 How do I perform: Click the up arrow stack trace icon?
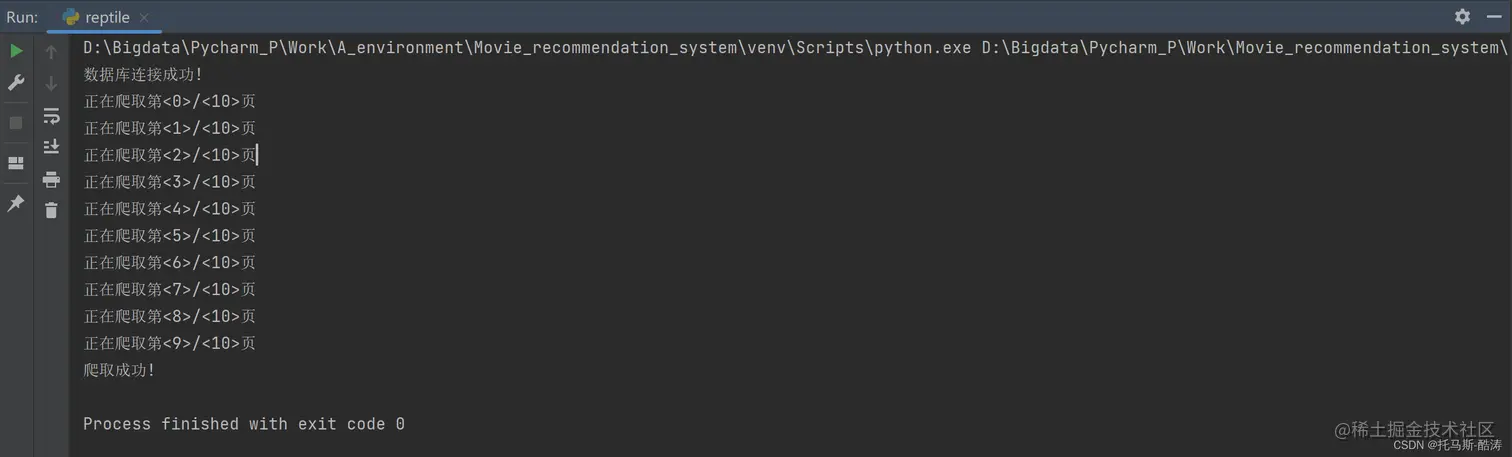51,52
